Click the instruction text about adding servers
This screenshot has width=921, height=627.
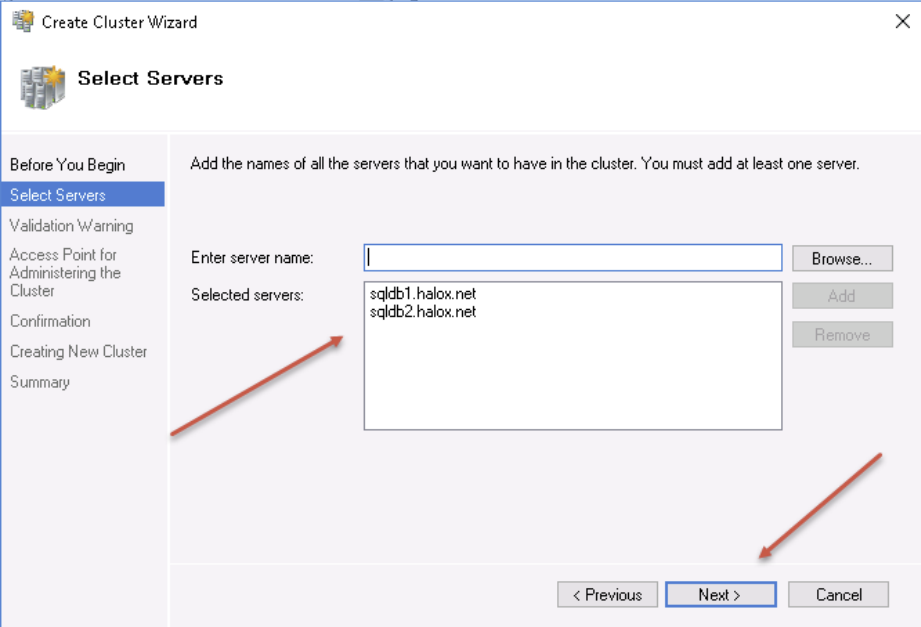coord(525,163)
